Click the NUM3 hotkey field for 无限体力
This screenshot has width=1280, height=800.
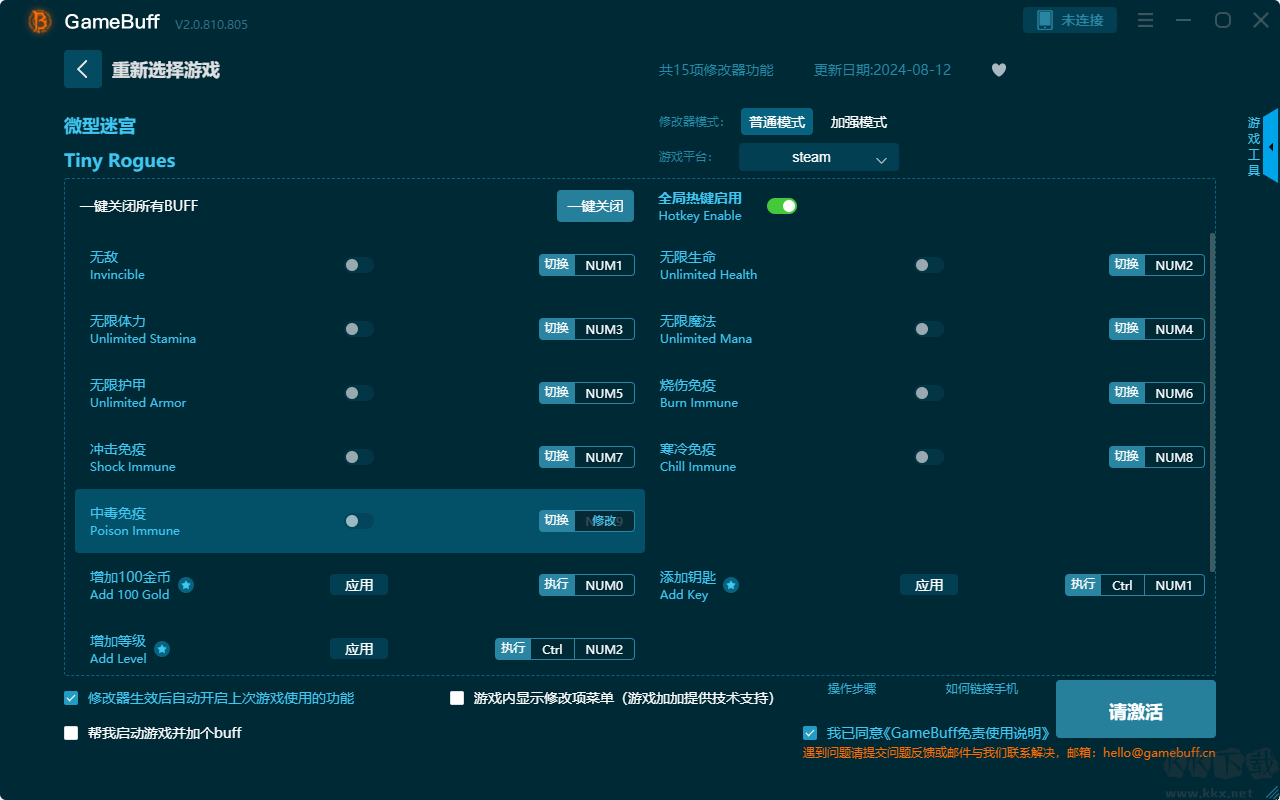pyautogui.click(x=604, y=329)
